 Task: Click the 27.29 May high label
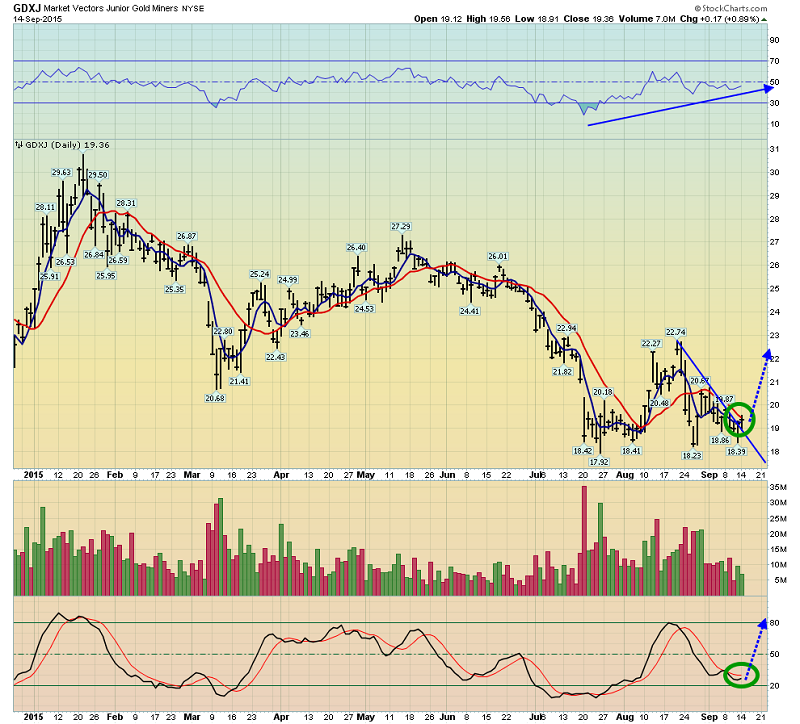pyautogui.click(x=401, y=226)
